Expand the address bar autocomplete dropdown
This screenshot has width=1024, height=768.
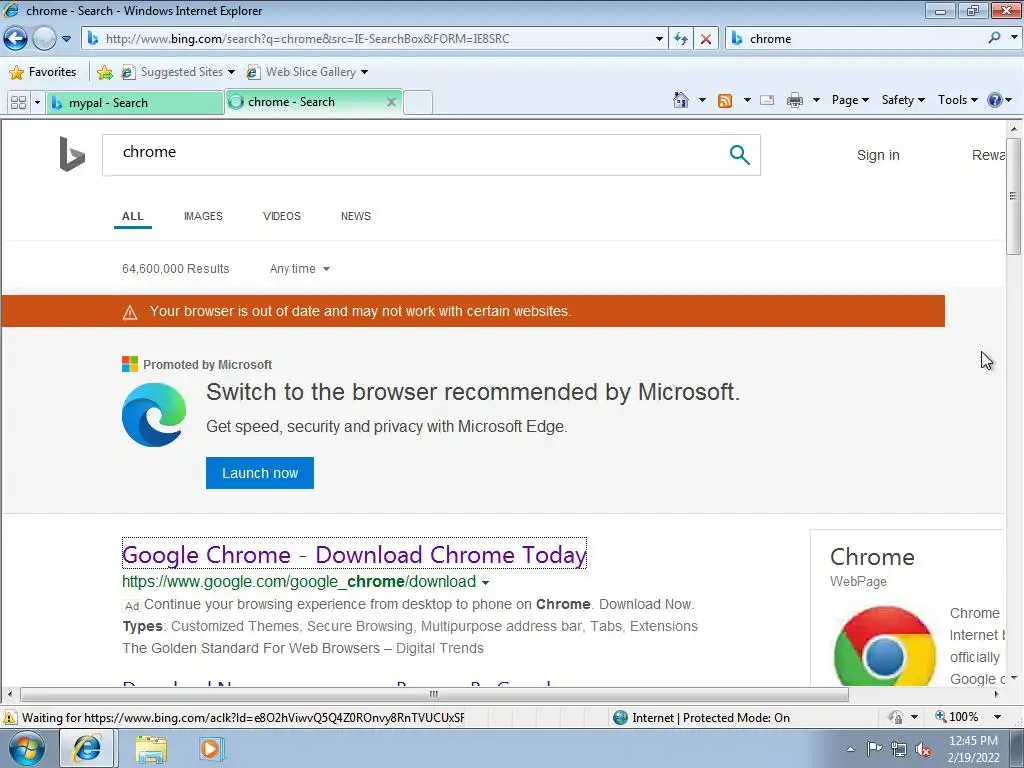pos(659,39)
